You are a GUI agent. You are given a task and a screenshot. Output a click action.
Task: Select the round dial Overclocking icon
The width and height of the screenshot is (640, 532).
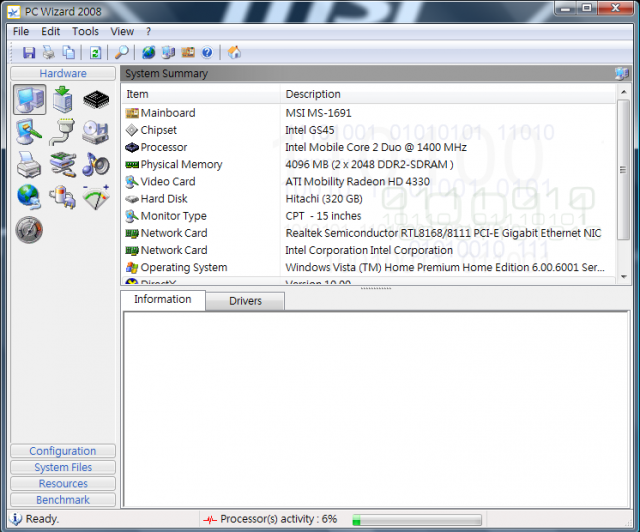[29, 230]
